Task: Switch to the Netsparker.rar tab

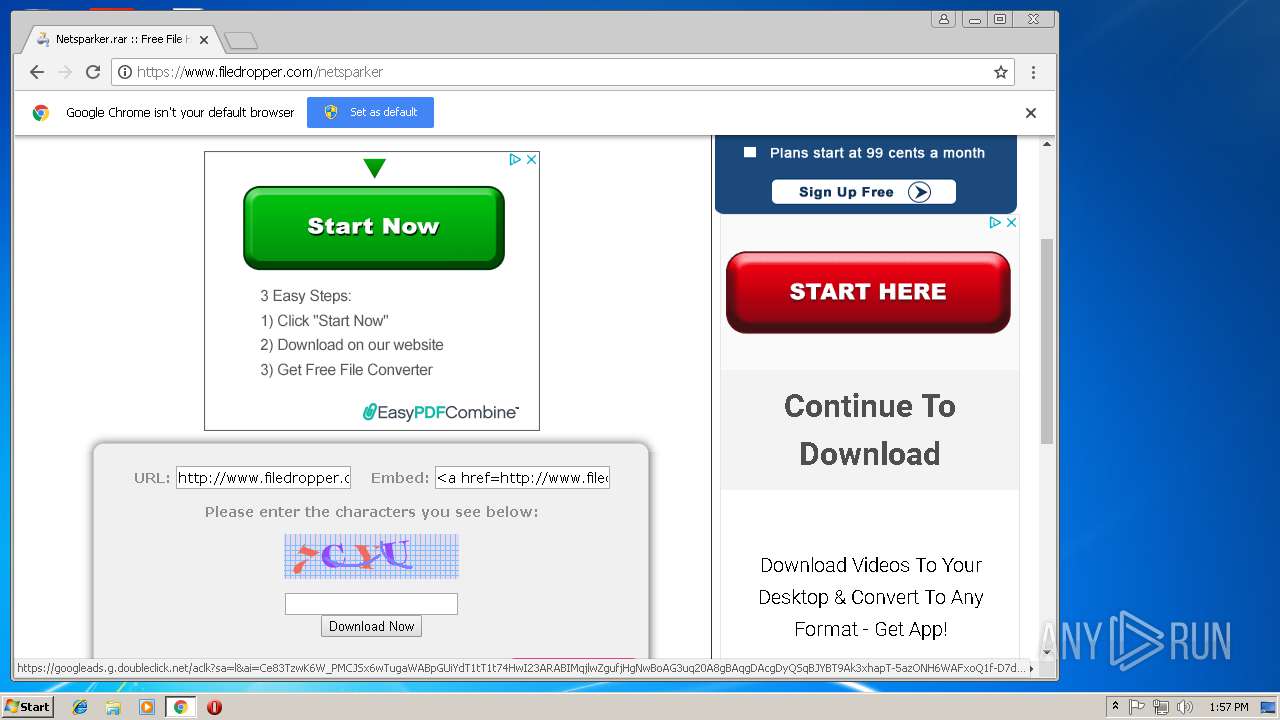Action: [x=120, y=40]
